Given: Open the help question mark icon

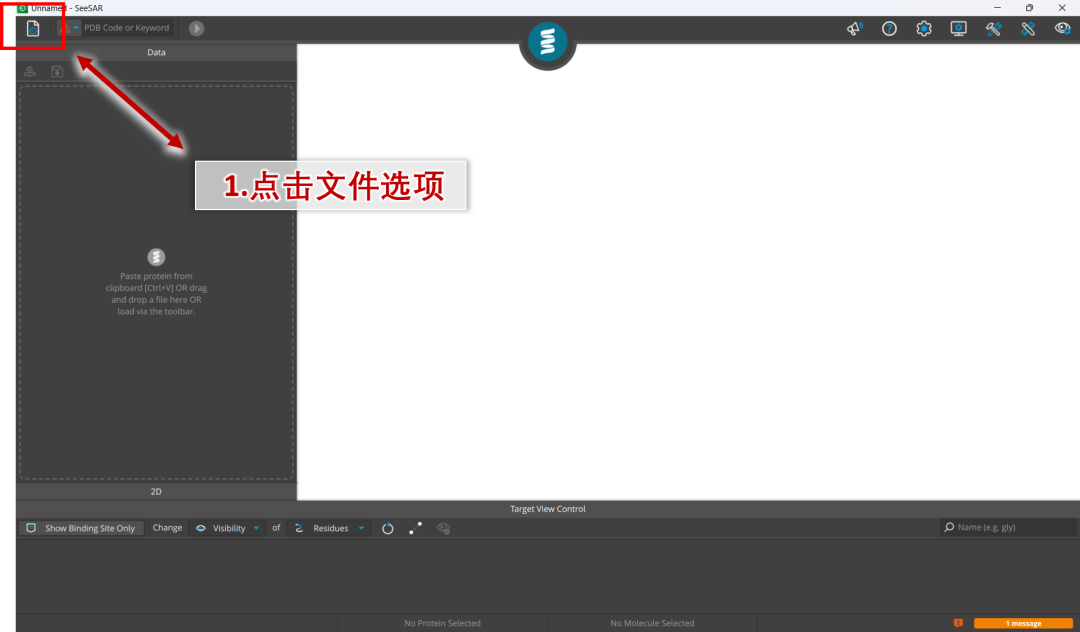Looking at the screenshot, I should coord(889,28).
